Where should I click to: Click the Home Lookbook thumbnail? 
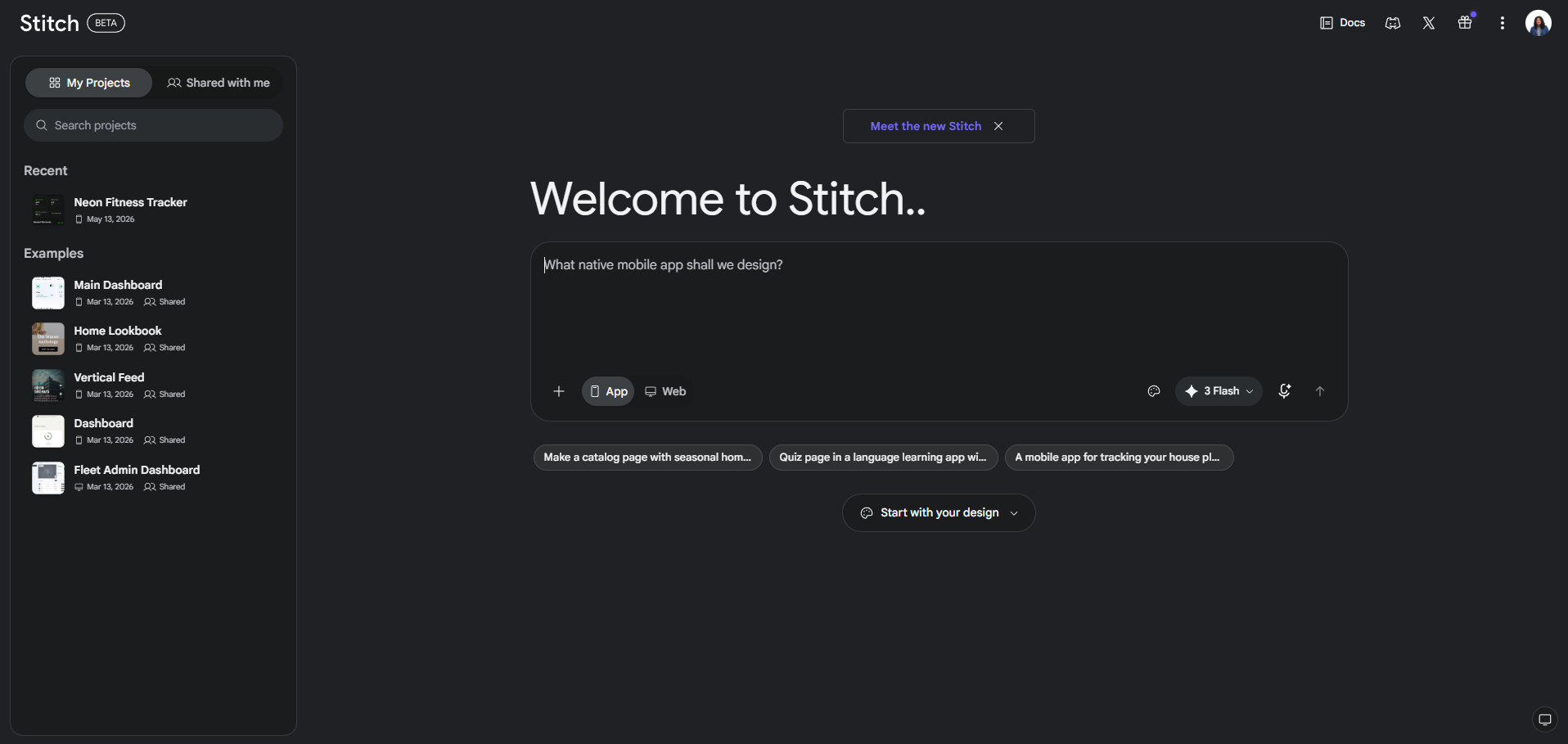(x=48, y=339)
